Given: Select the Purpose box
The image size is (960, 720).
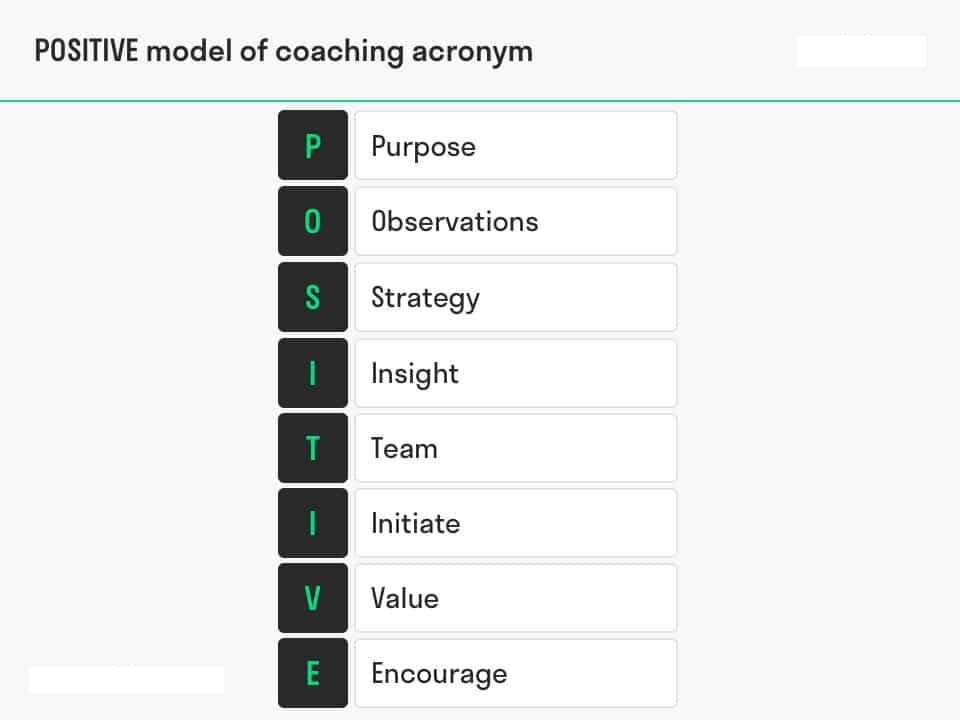Looking at the screenshot, I should tap(516, 145).
